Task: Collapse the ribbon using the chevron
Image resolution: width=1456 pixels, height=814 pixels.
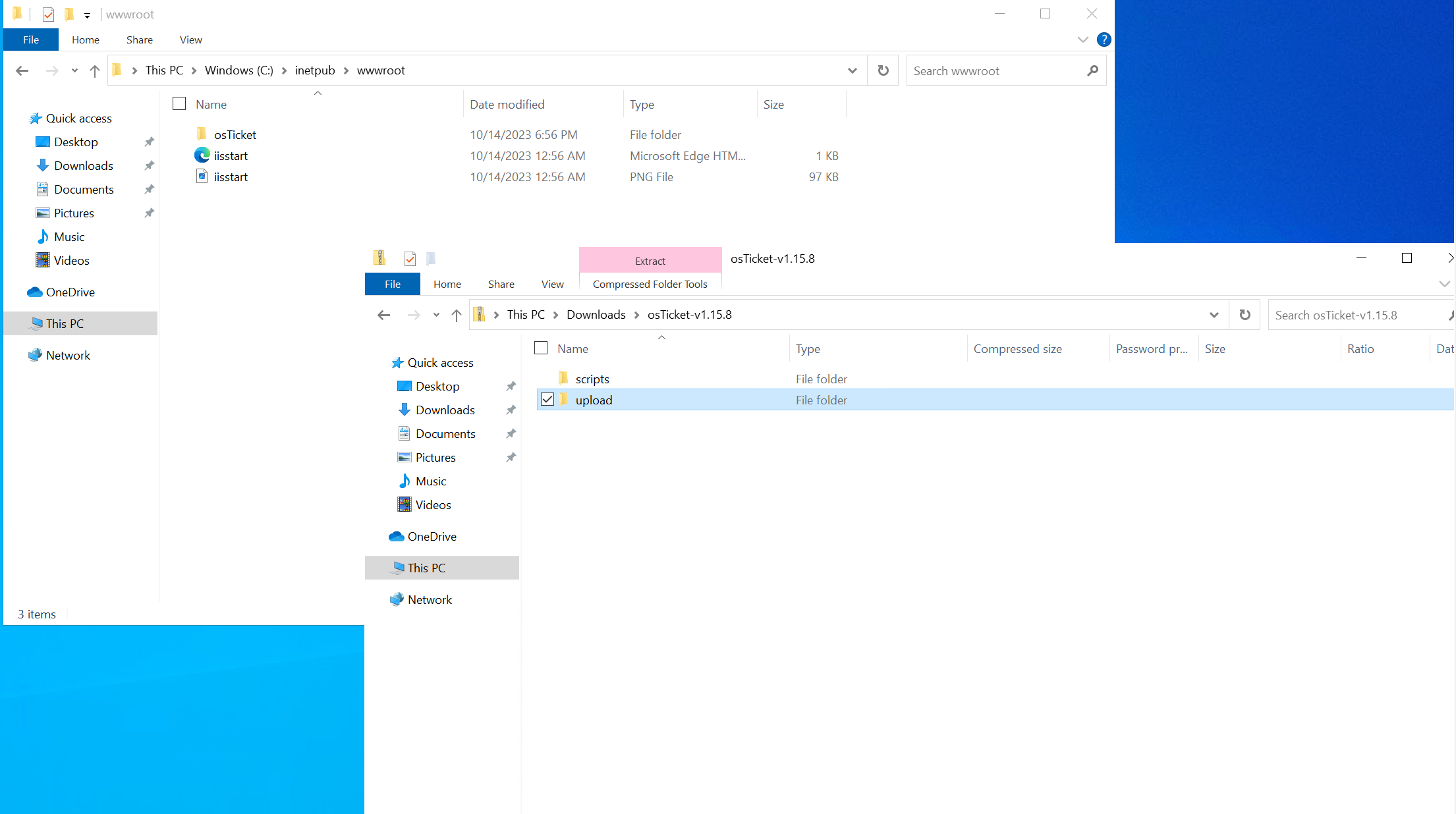Action: pos(1082,39)
